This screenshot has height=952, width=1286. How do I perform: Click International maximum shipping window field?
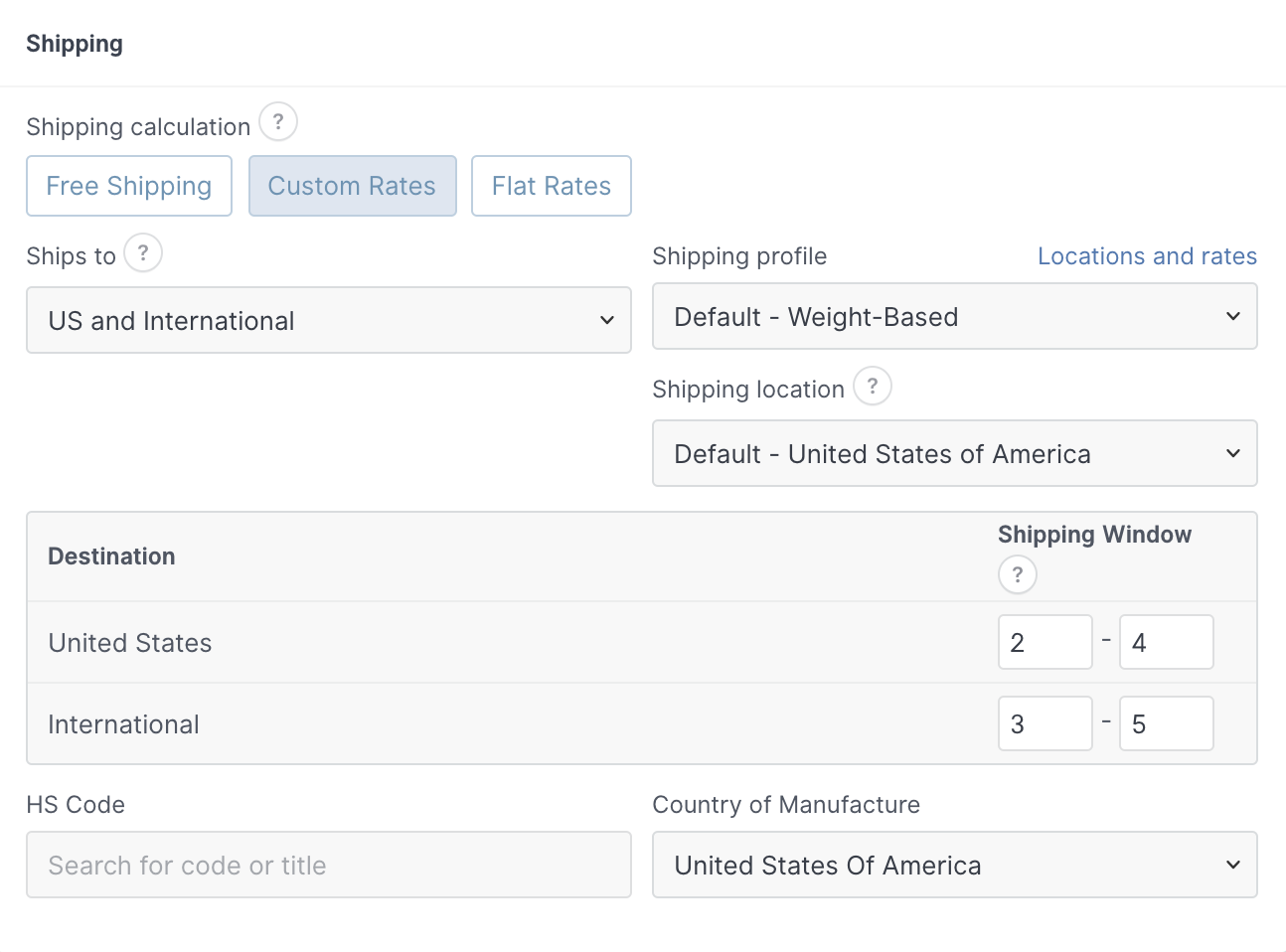coord(1166,724)
